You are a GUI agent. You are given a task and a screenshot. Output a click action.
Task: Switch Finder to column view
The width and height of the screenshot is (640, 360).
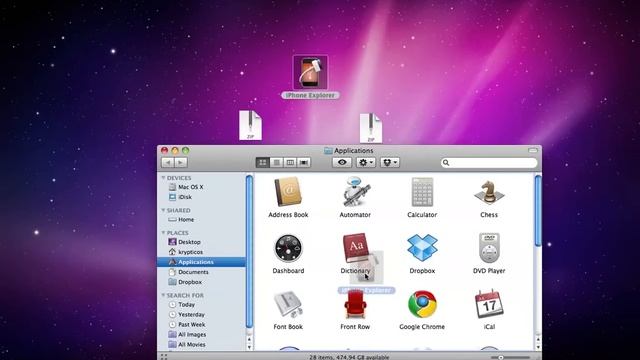[x=290, y=162]
